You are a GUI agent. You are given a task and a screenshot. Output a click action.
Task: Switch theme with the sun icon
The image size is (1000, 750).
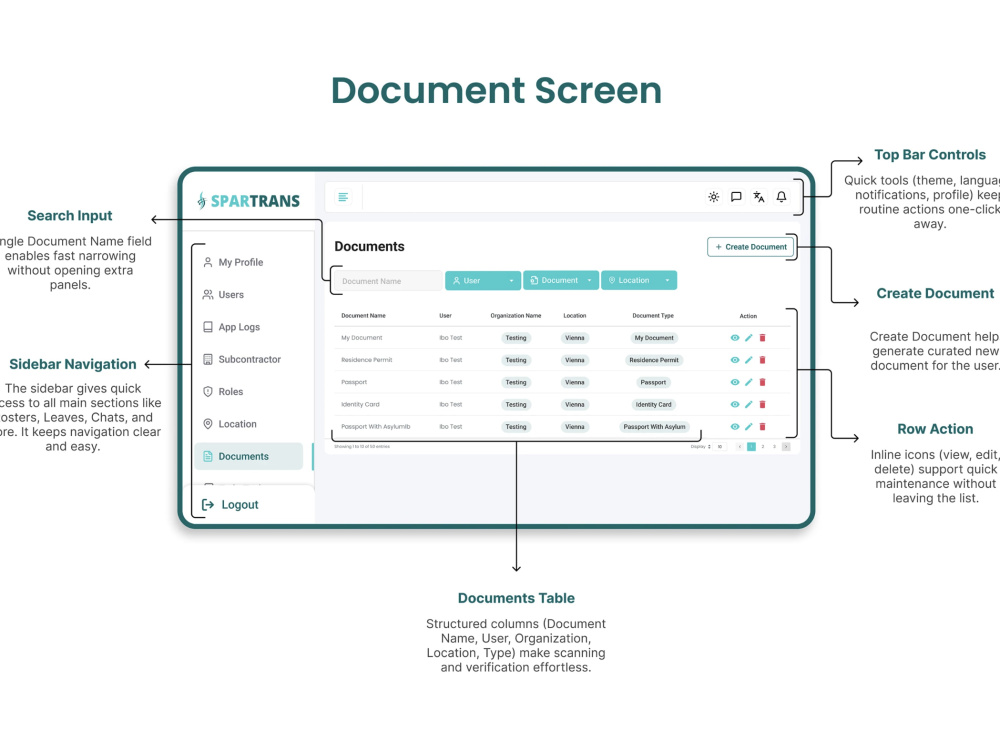714,197
